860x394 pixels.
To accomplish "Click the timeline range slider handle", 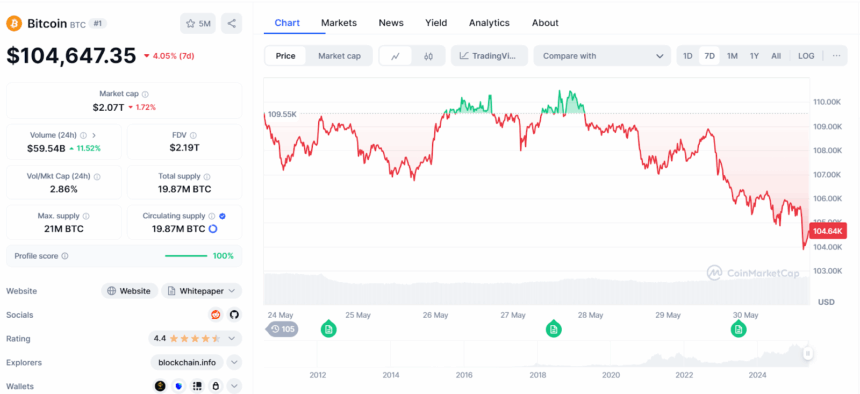I will tap(808, 353).
